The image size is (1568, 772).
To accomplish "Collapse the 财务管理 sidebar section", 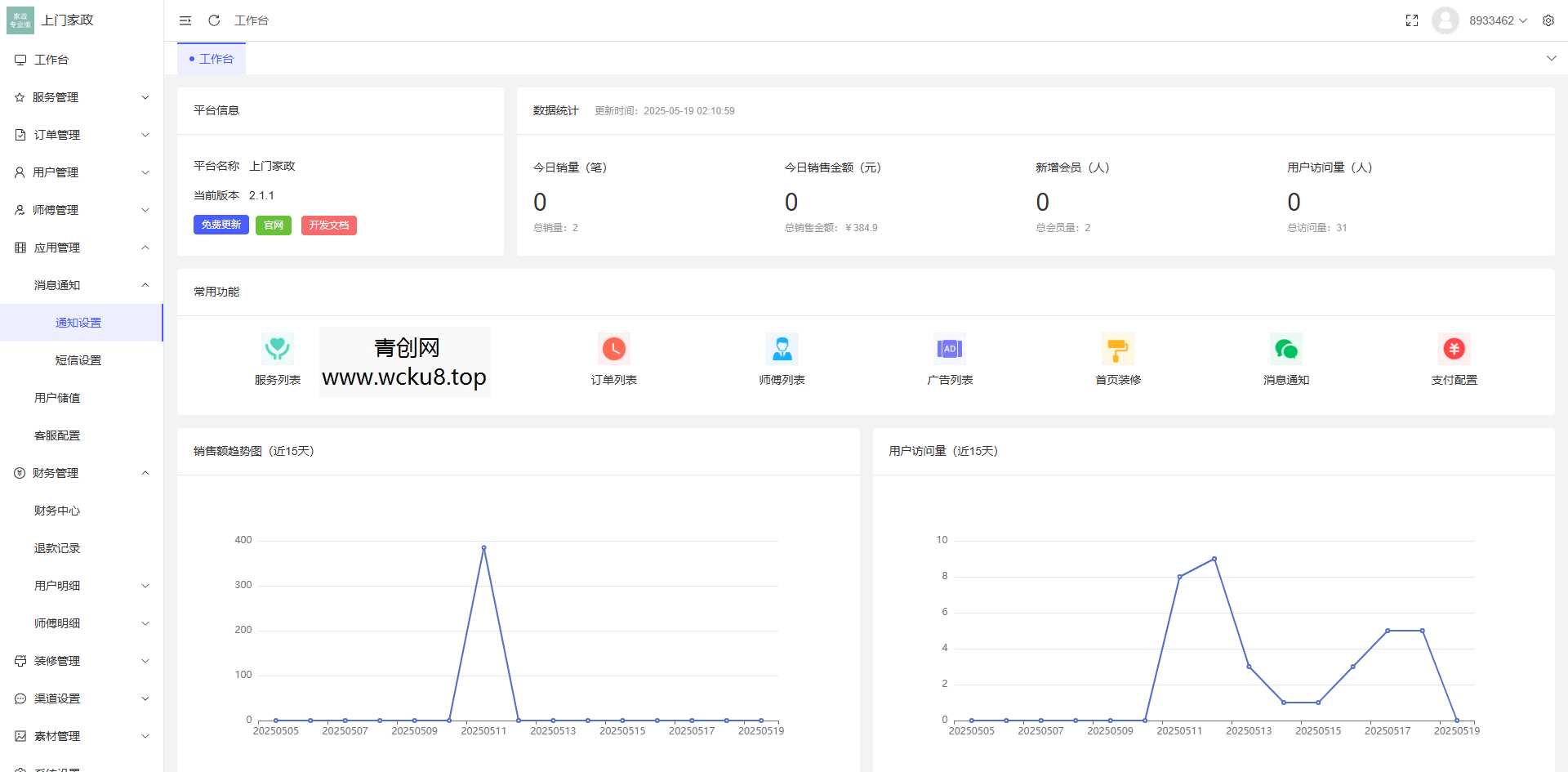I will (82, 473).
